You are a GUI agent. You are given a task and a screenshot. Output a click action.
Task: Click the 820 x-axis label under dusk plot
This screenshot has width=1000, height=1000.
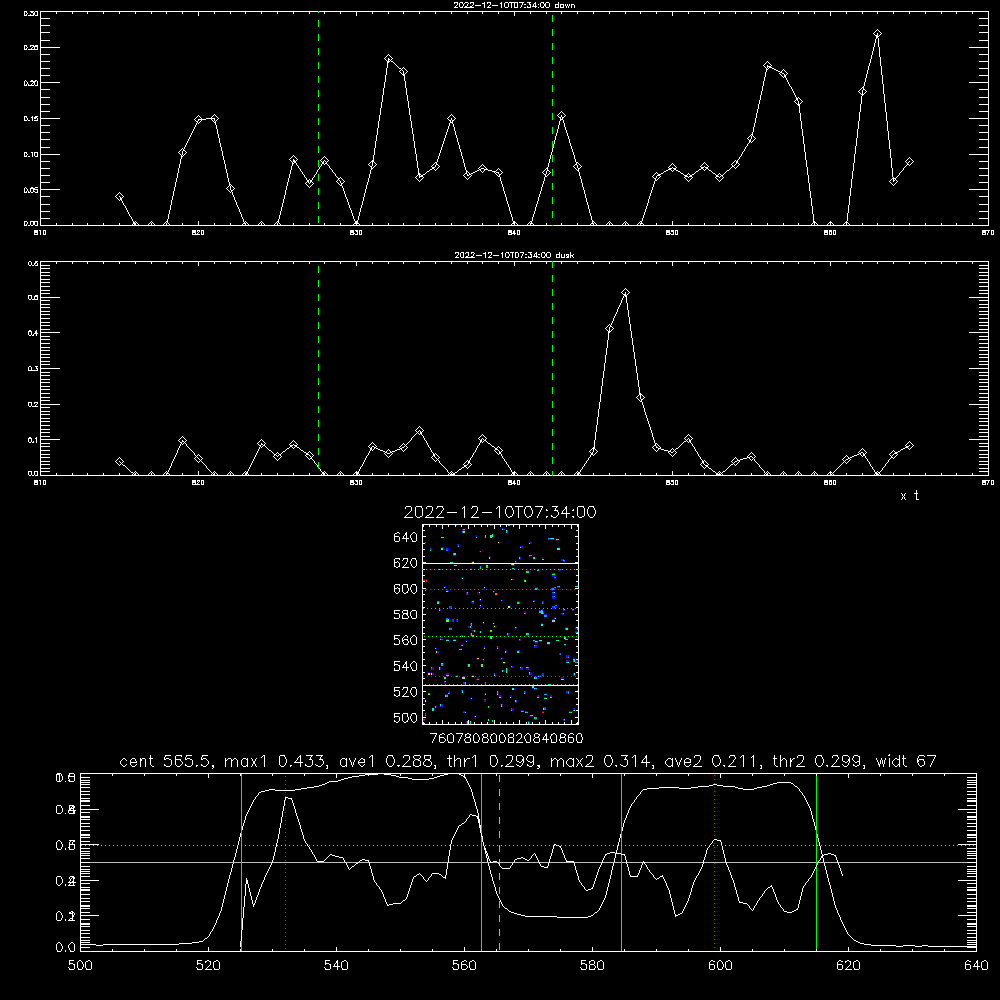[x=198, y=483]
